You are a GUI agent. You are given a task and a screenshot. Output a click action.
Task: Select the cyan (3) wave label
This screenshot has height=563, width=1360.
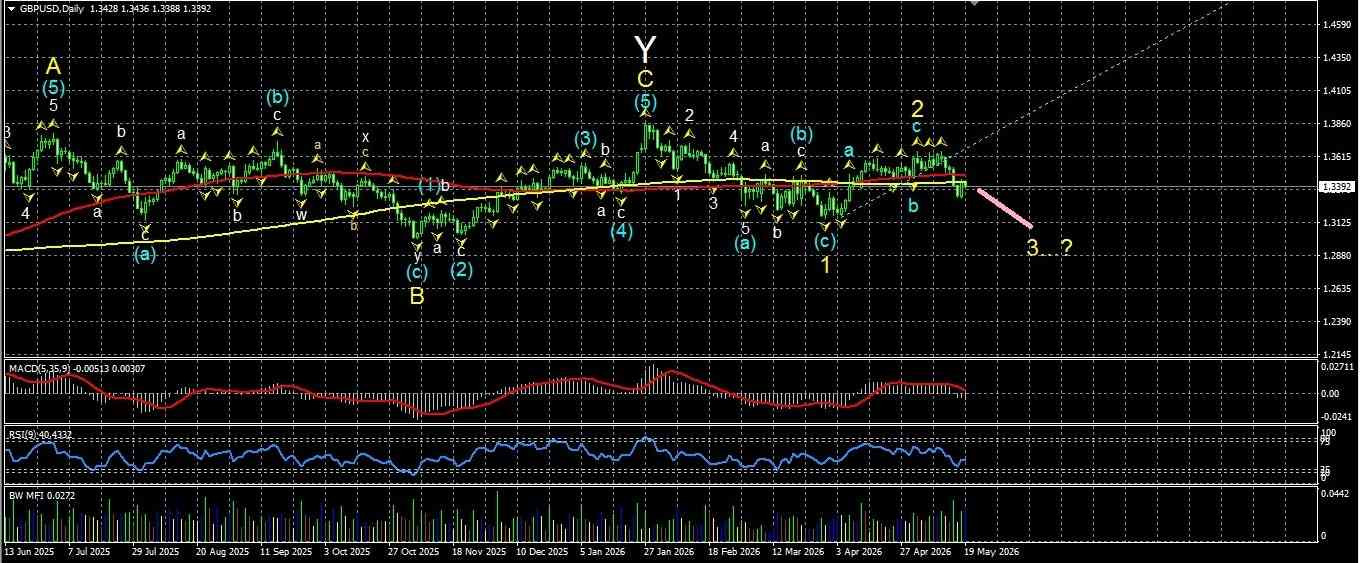point(586,139)
